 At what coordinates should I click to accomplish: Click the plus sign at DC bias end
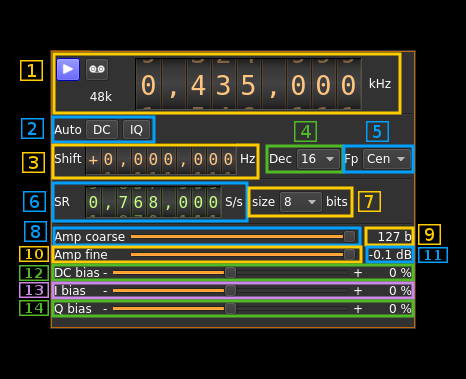[358, 273]
